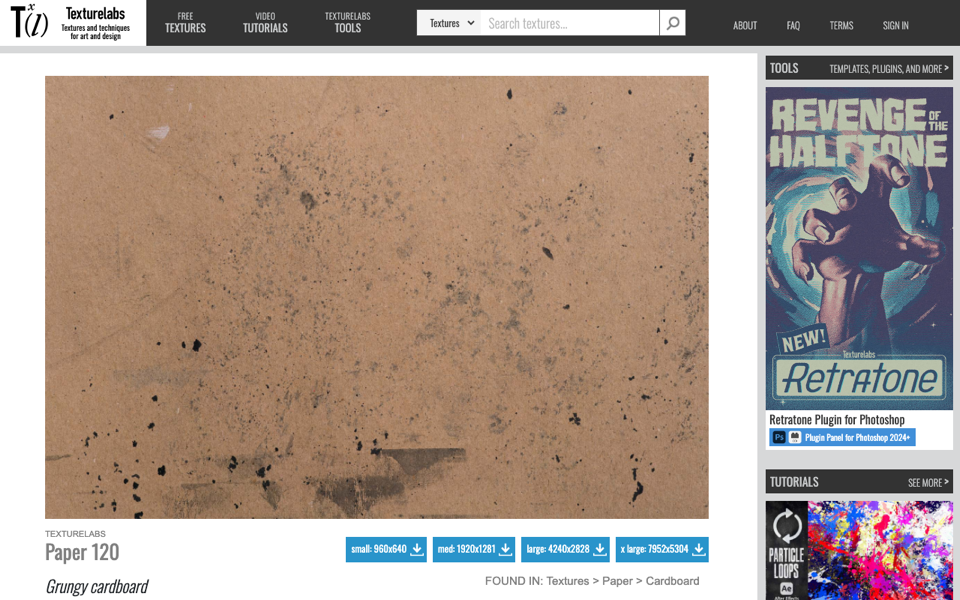Download med 1920x1281 texture
The height and width of the screenshot is (600, 960).
pyautogui.click(x=474, y=549)
